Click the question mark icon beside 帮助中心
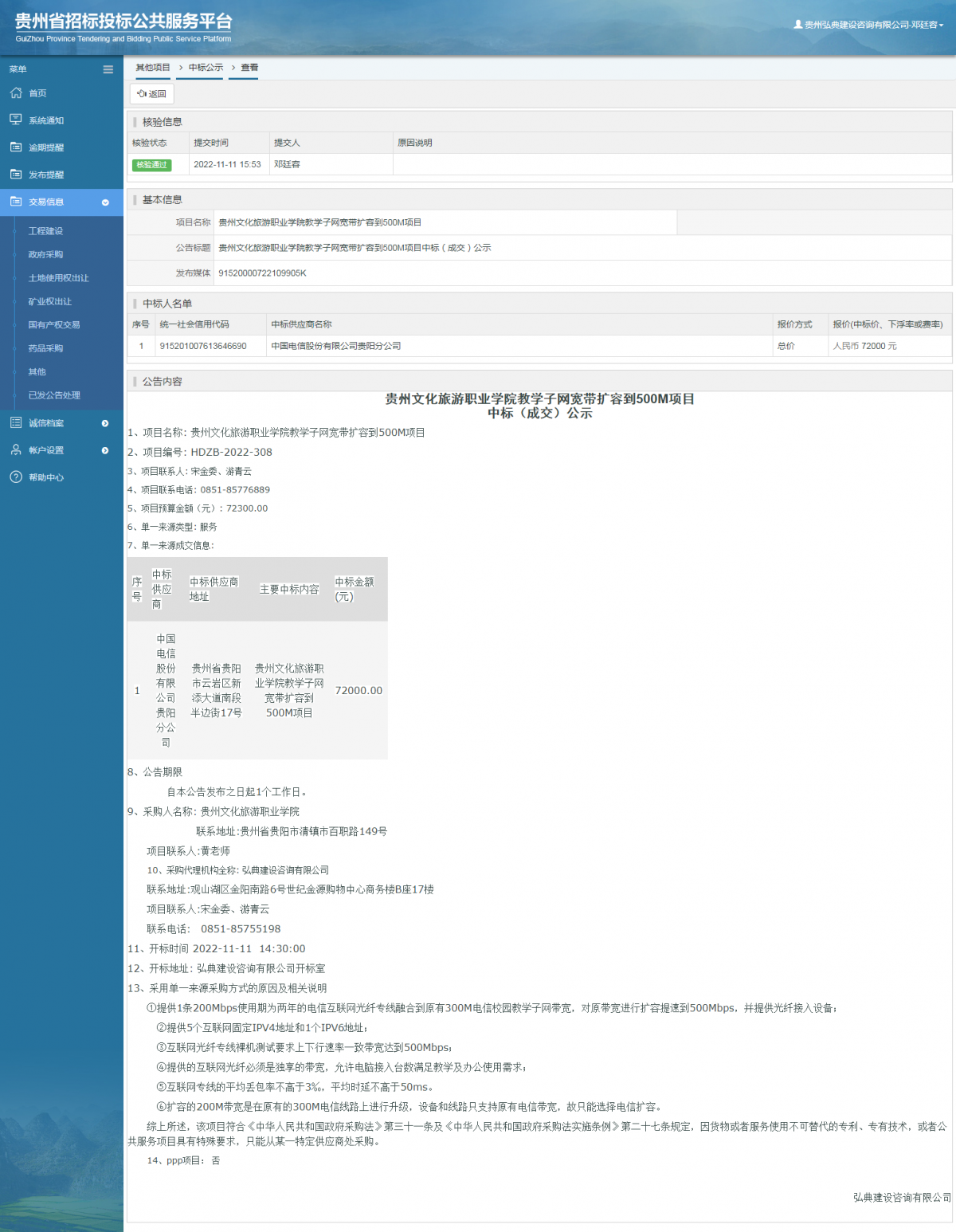The image size is (956, 1232). (16, 477)
